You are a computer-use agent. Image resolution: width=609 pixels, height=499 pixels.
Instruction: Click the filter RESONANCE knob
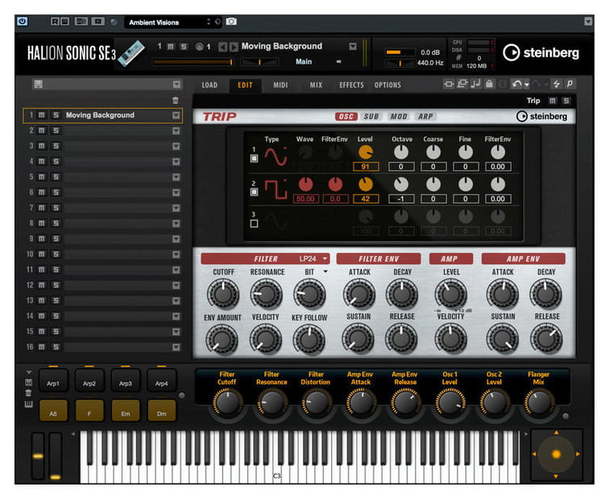(266, 294)
